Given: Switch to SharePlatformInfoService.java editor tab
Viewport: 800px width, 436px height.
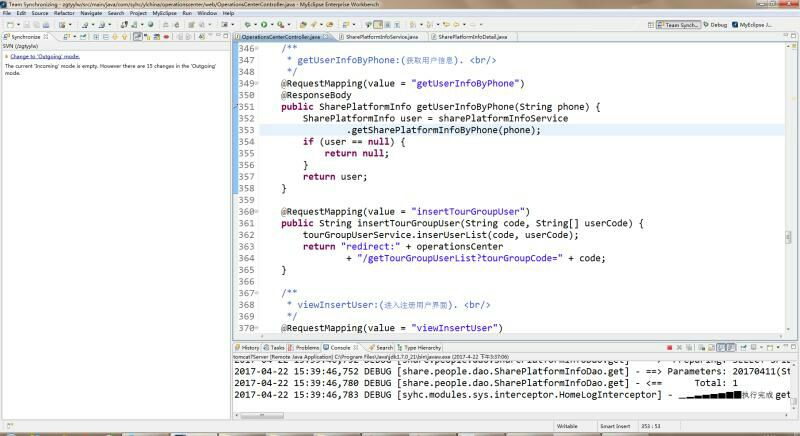Looking at the screenshot, I should pyautogui.click(x=382, y=36).
